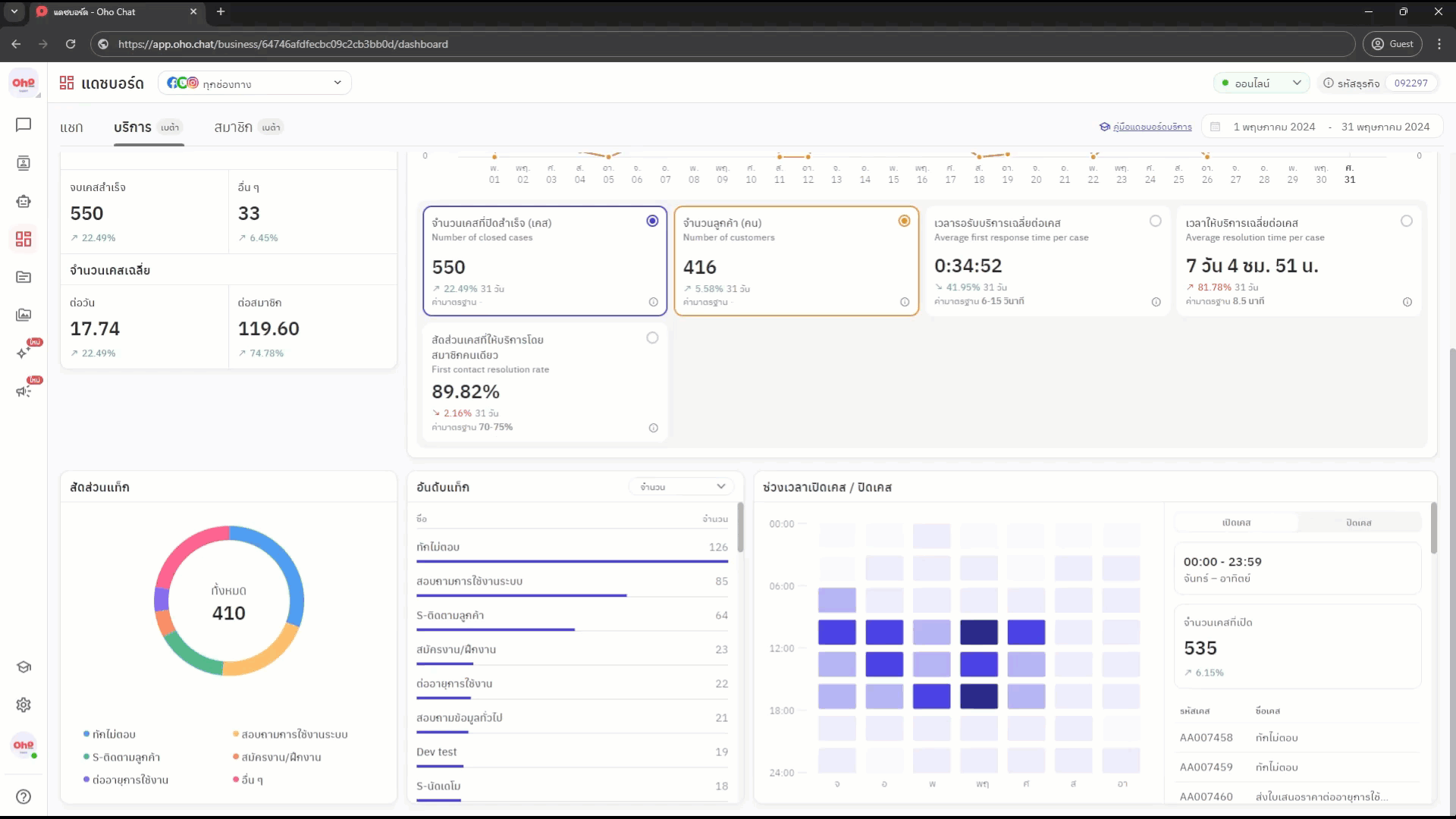Click info icon on customers card
1456x819 pixels.
(x=905, y=302)
